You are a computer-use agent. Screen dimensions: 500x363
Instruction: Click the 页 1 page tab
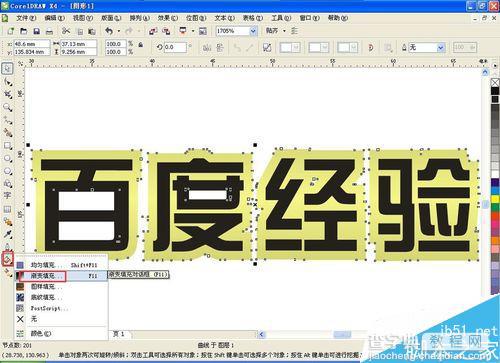pyautogui.click(x=119, y=334)
